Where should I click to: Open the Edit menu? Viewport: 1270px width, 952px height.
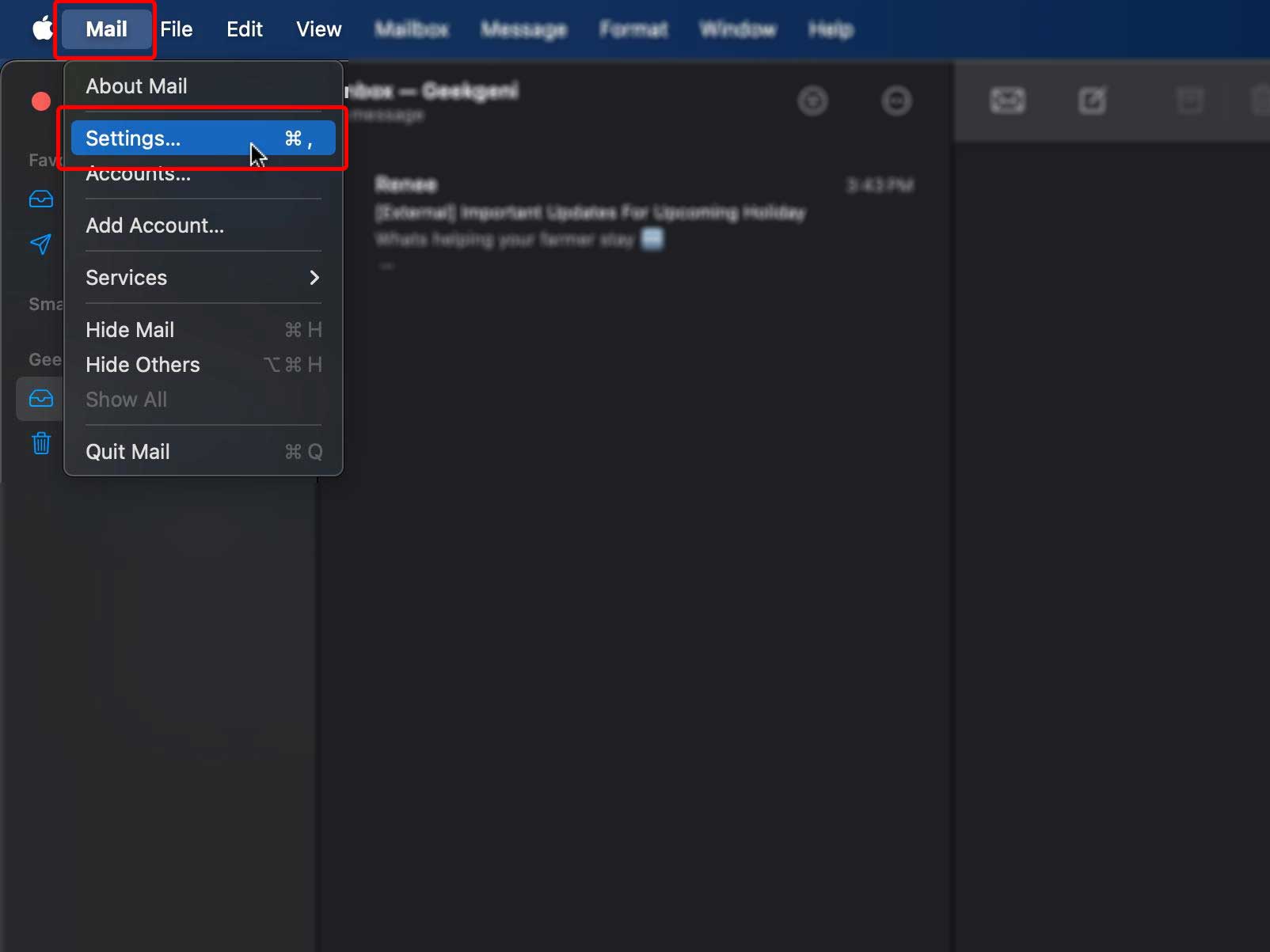point(245,29)
